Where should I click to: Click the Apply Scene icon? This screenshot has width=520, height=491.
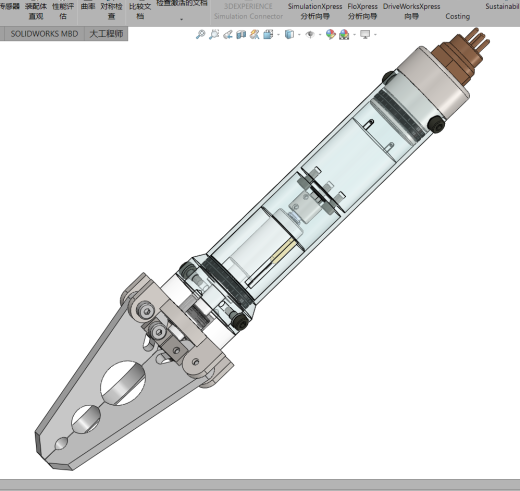coord(344,34)
